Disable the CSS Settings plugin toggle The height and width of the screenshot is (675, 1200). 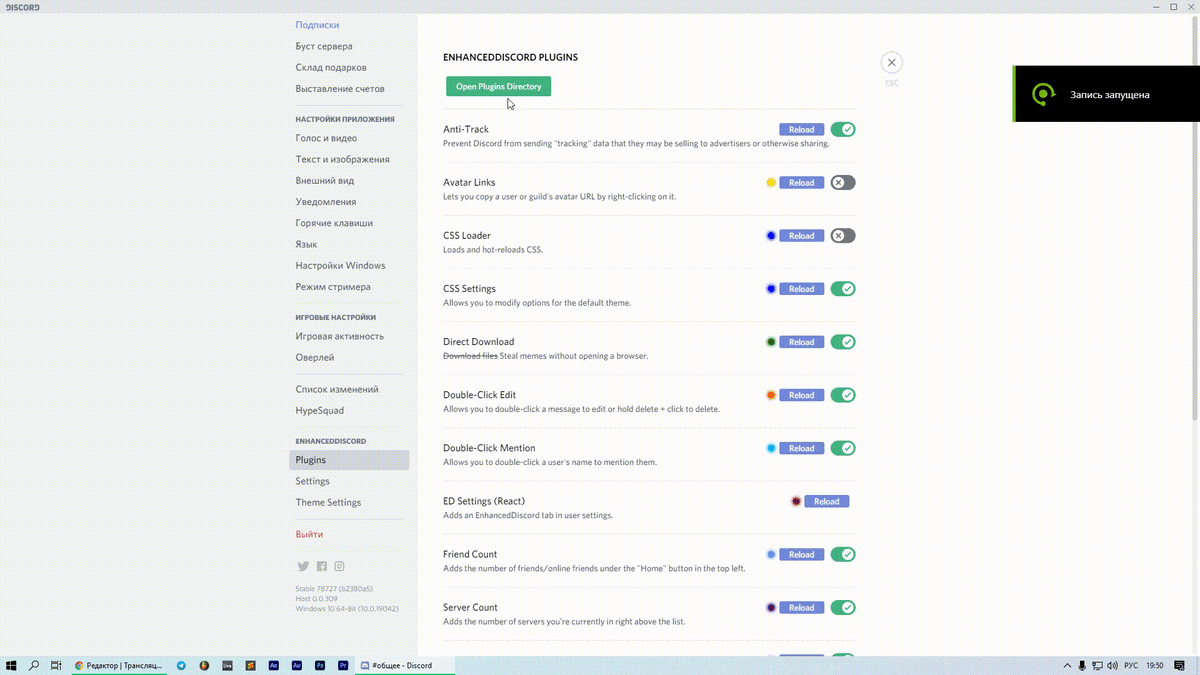pyautogui.click(x=843, y=289)
